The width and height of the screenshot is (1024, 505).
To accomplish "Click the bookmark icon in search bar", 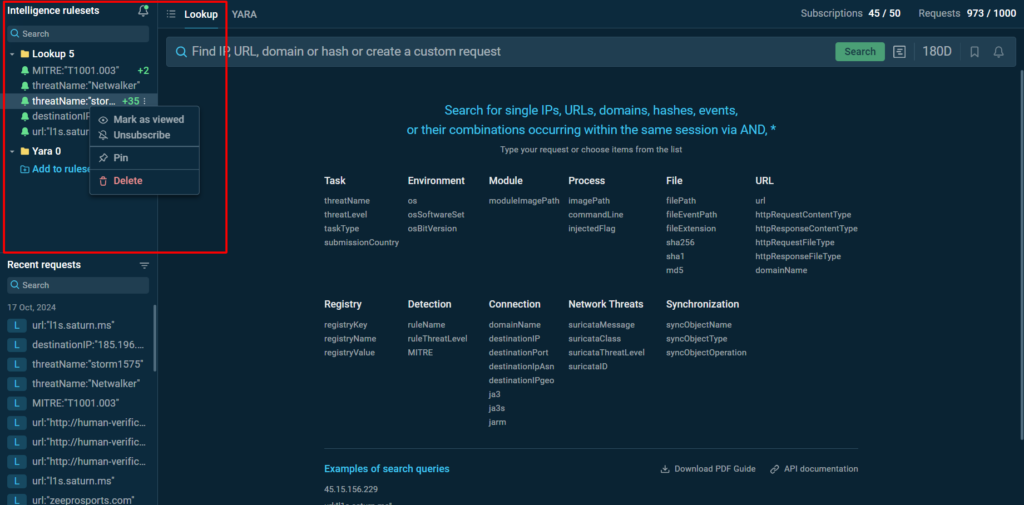I will click(x=975, y=52).
